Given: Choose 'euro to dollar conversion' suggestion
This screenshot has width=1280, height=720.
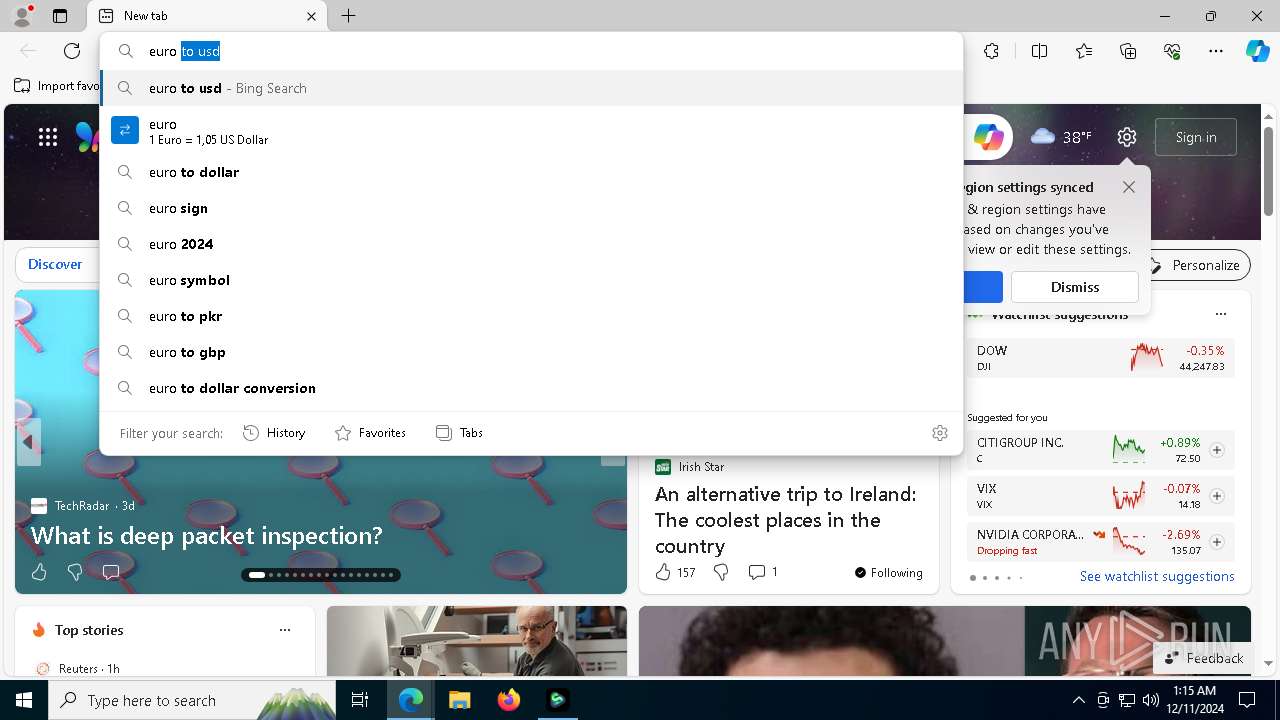Looking at the screenshot, I should [531, 388].
